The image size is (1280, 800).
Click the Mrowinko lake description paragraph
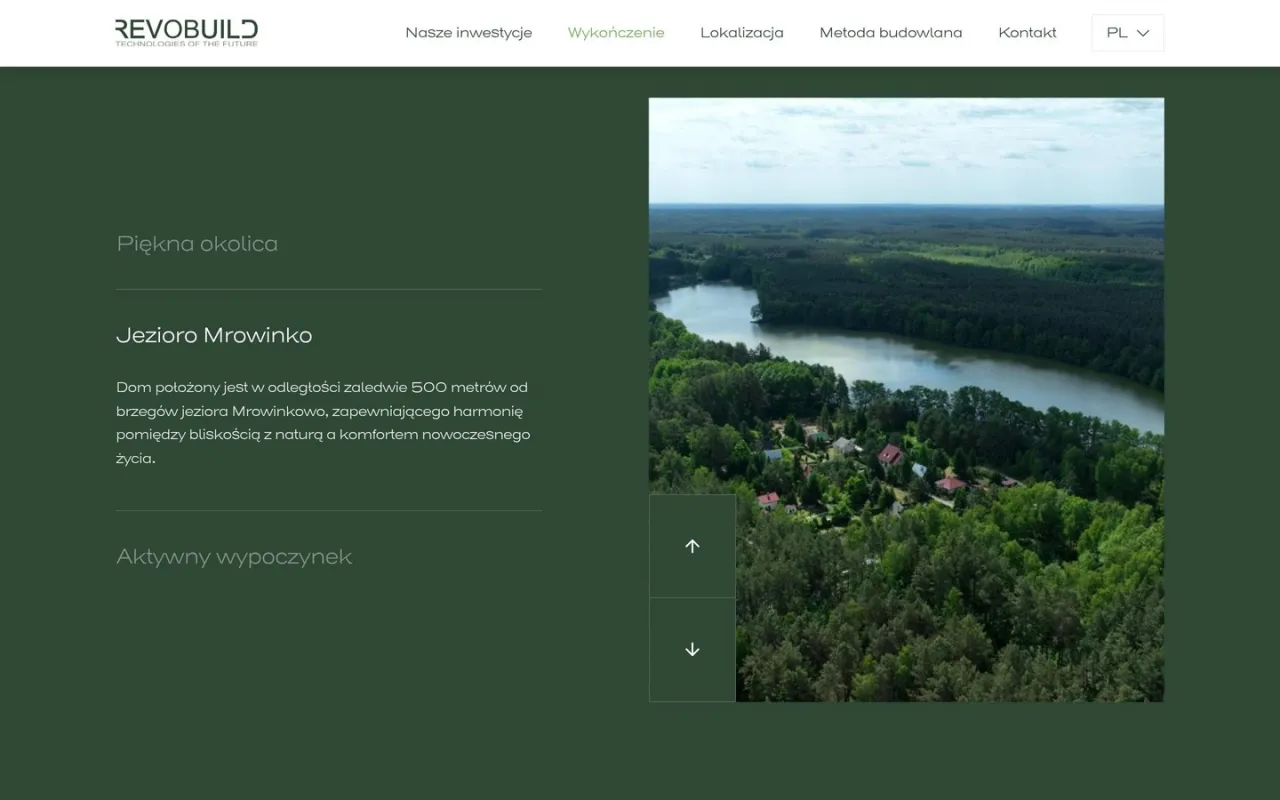click(323, 423)
